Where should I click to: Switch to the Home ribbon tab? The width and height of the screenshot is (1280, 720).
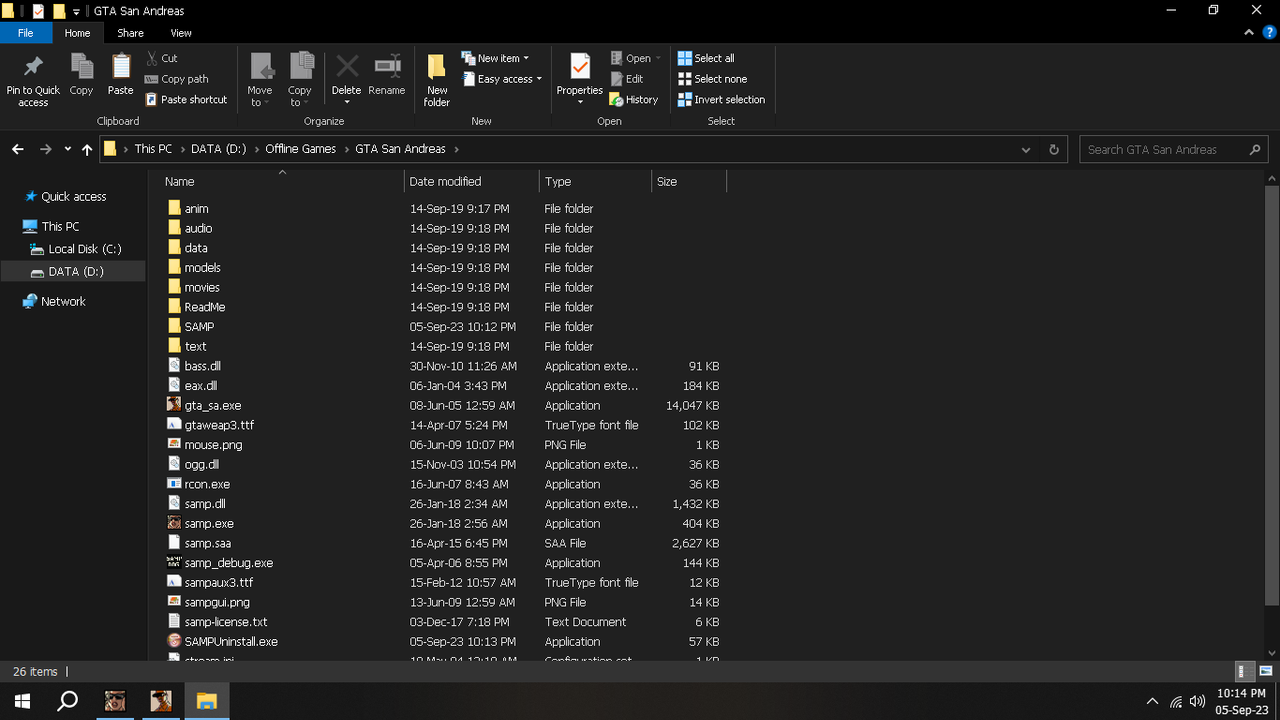pyautogui.click(x=77, y=33)
